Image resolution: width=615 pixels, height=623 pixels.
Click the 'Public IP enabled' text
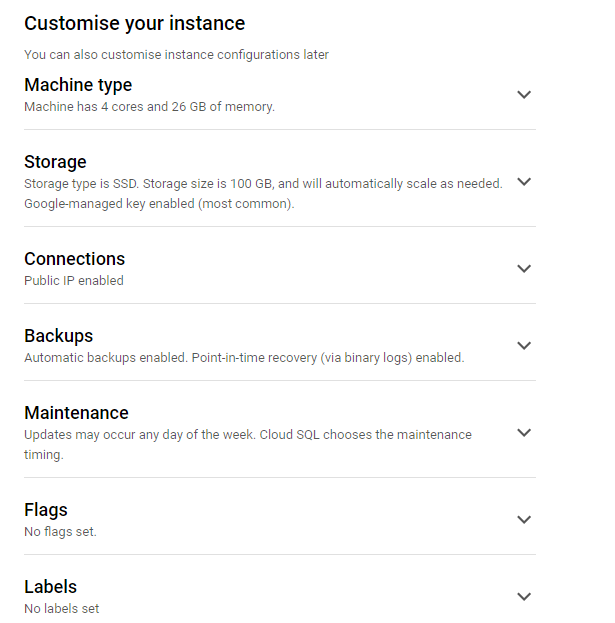(x=74, y=281)
